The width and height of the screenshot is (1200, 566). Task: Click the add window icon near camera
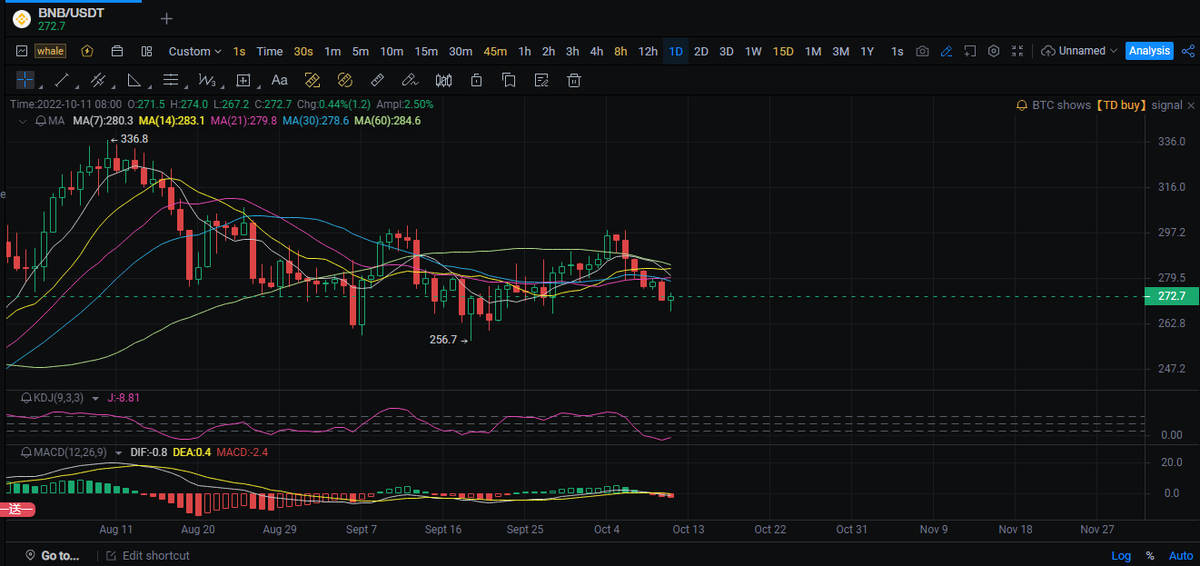pyautogui.click(x=969, y=51)
